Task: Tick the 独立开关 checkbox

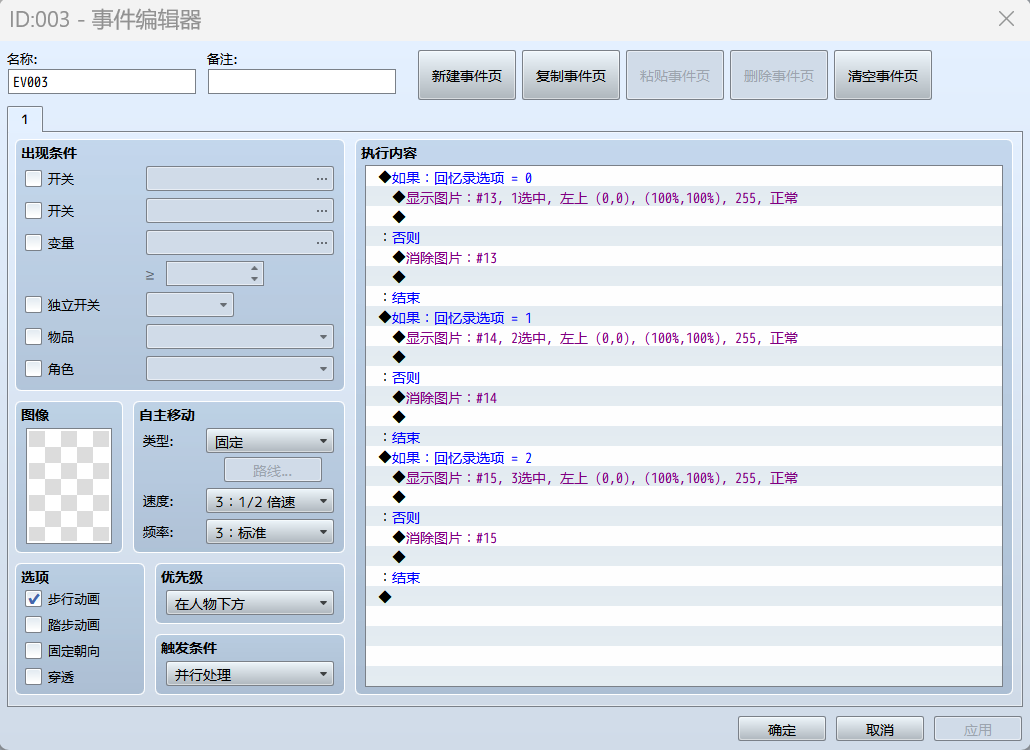Action: point(33,305)
